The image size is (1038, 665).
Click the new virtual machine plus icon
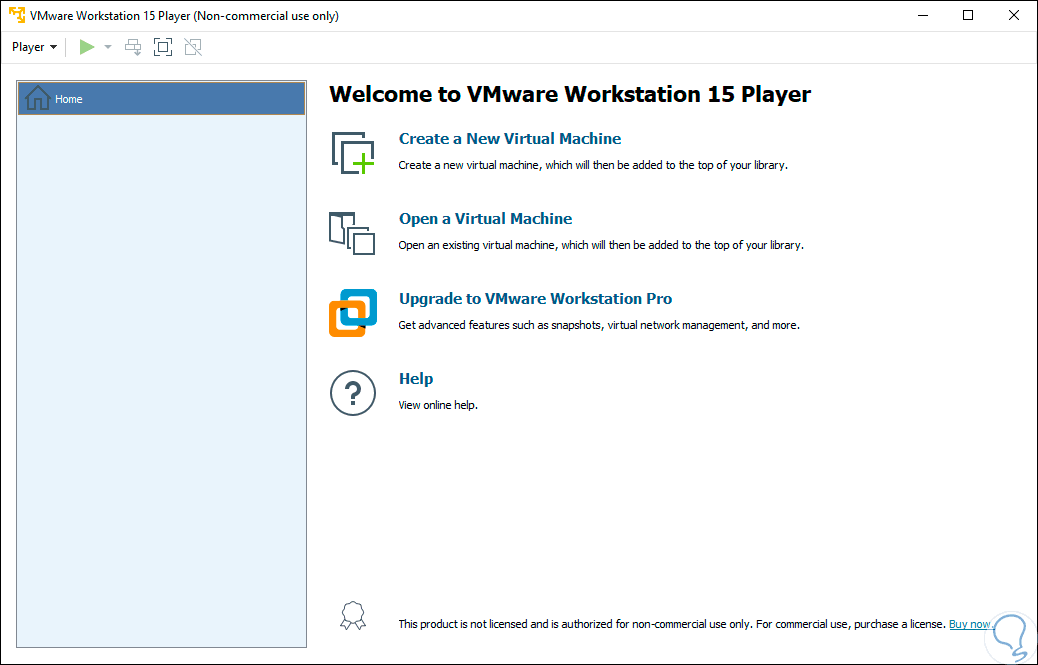pyautogui.click(x=352, y=153)
